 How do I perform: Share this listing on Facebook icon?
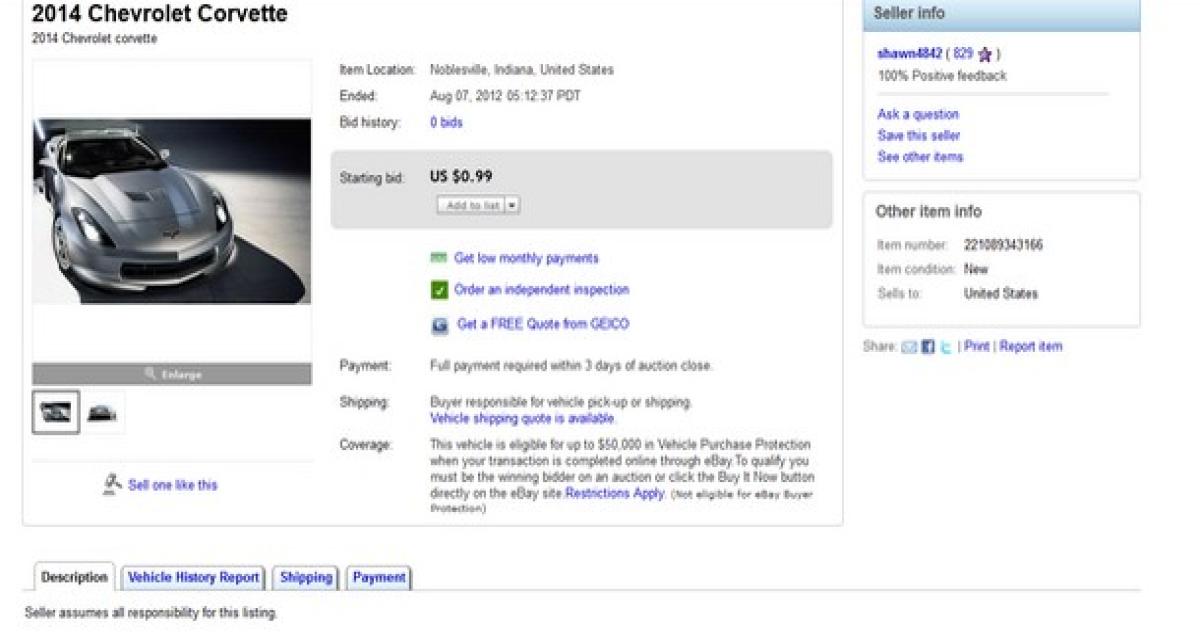(927, 347)
